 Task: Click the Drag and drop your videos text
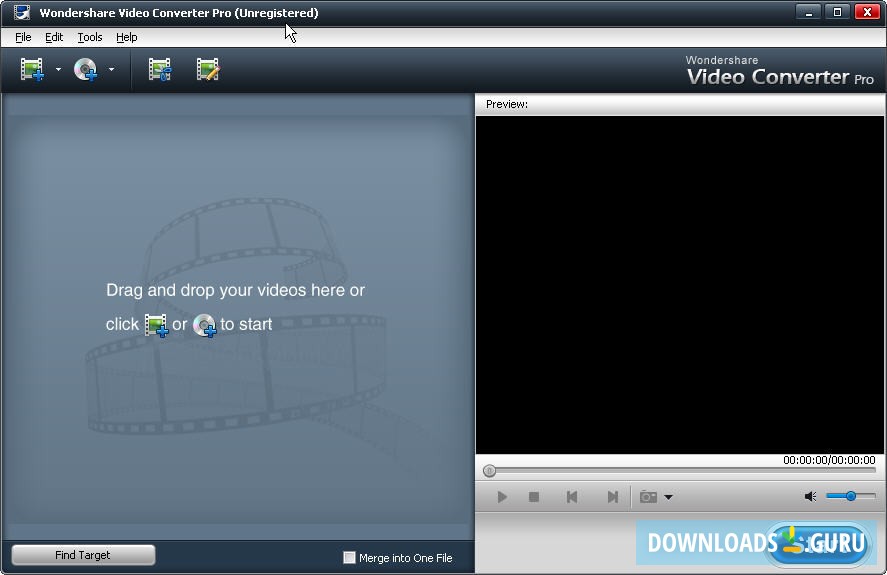(235, 290)
